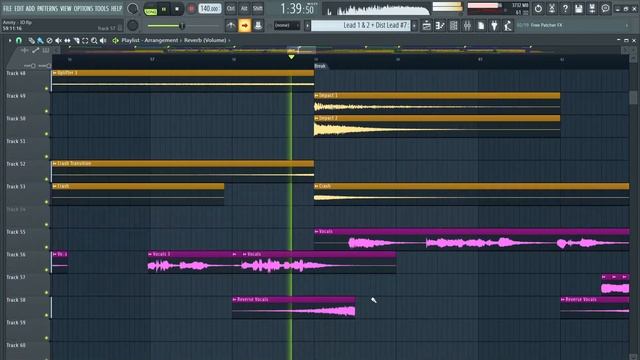The width and height of the screenshot is (640, 360).
Task: Open the FILE menu
Action: tap(7, 8)
